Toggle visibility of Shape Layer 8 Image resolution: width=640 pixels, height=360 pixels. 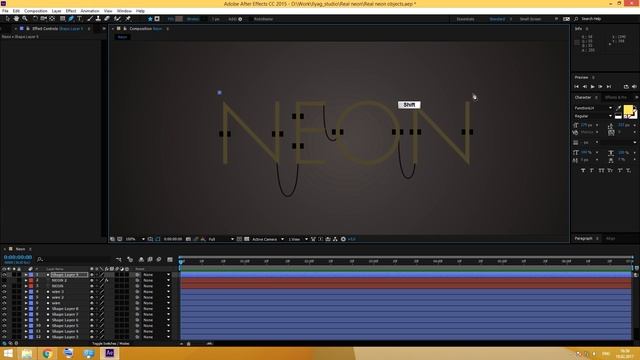click(4, 309)
